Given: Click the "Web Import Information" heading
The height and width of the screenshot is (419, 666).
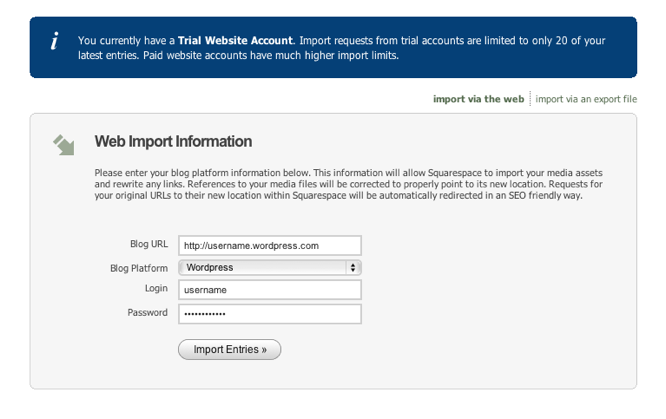Looking at the screenshot, I should click(173, 142).
